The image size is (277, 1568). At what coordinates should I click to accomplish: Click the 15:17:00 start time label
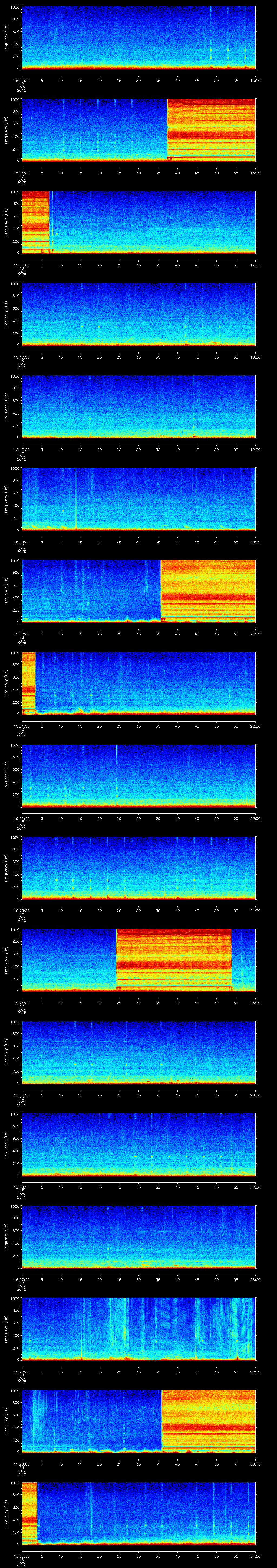[21, 357]
